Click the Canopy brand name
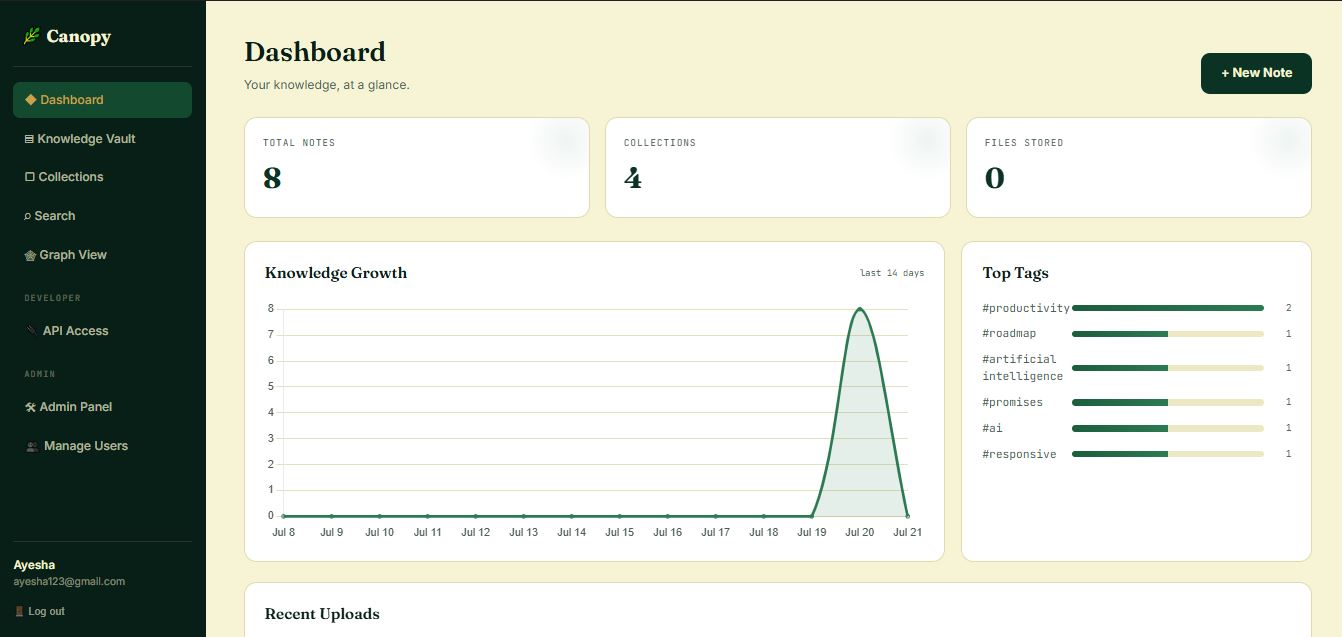This screenshot has width=1342, height=637. (78, 37)
